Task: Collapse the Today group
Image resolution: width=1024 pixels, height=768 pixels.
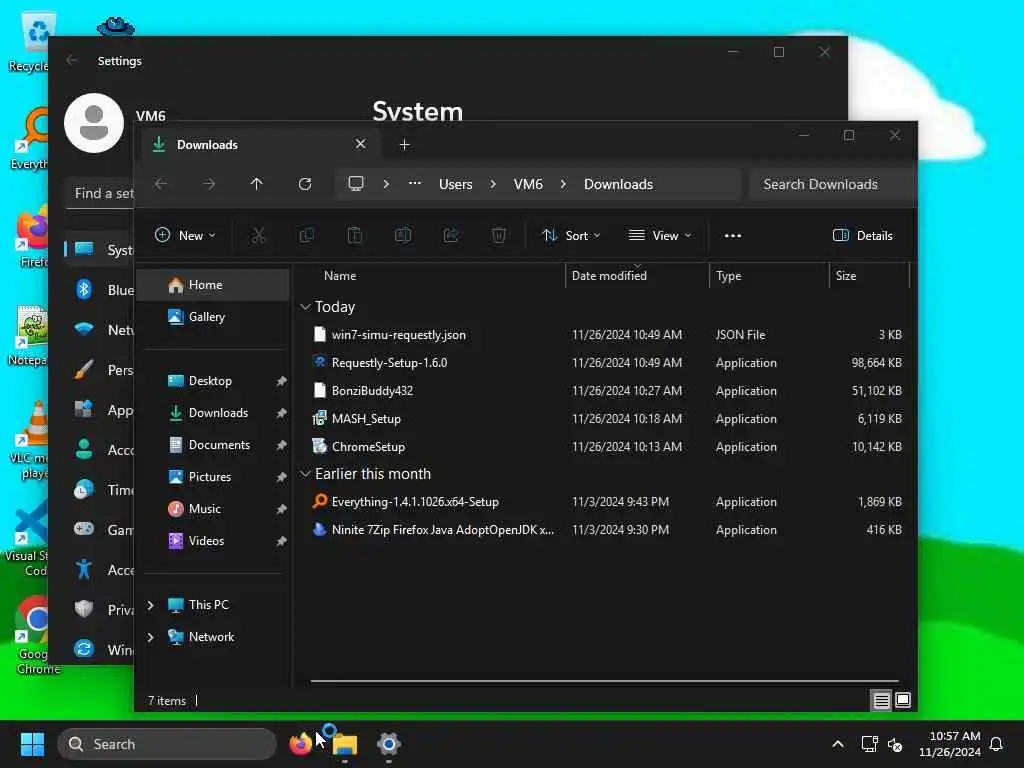Action: point(305,307)
